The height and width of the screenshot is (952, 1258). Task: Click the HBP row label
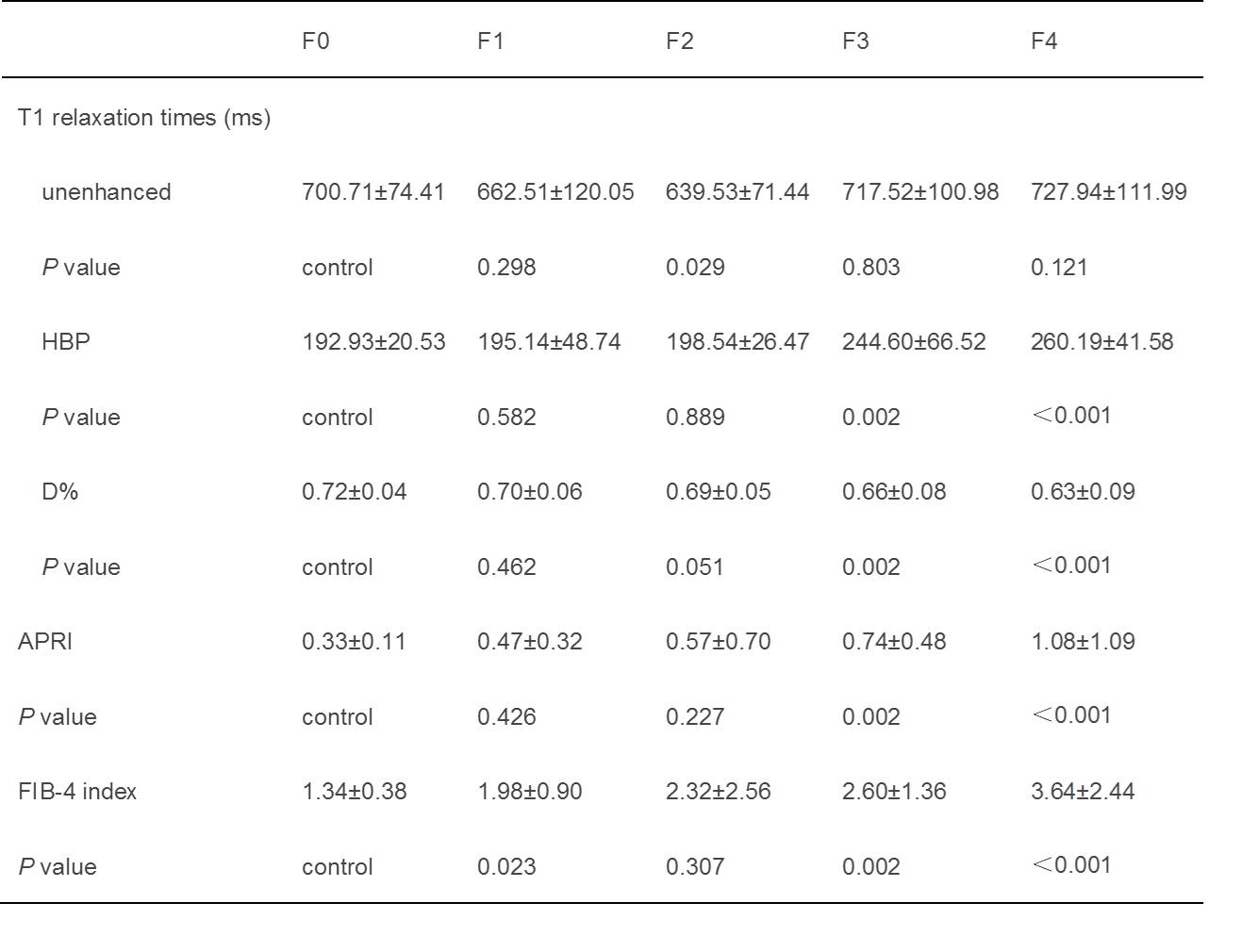[66, 341]
